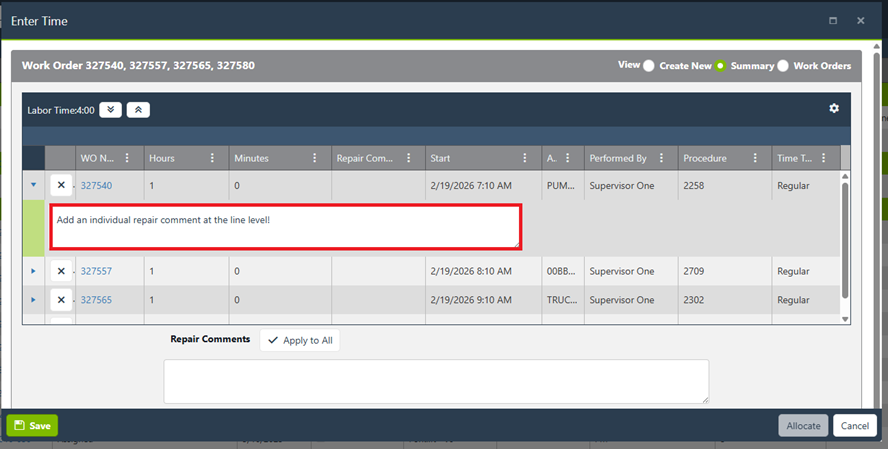The width and height of the screenshot is (888, 449).
Task: Click the grid's vertical scrollbar
Action: pos(845,240)
